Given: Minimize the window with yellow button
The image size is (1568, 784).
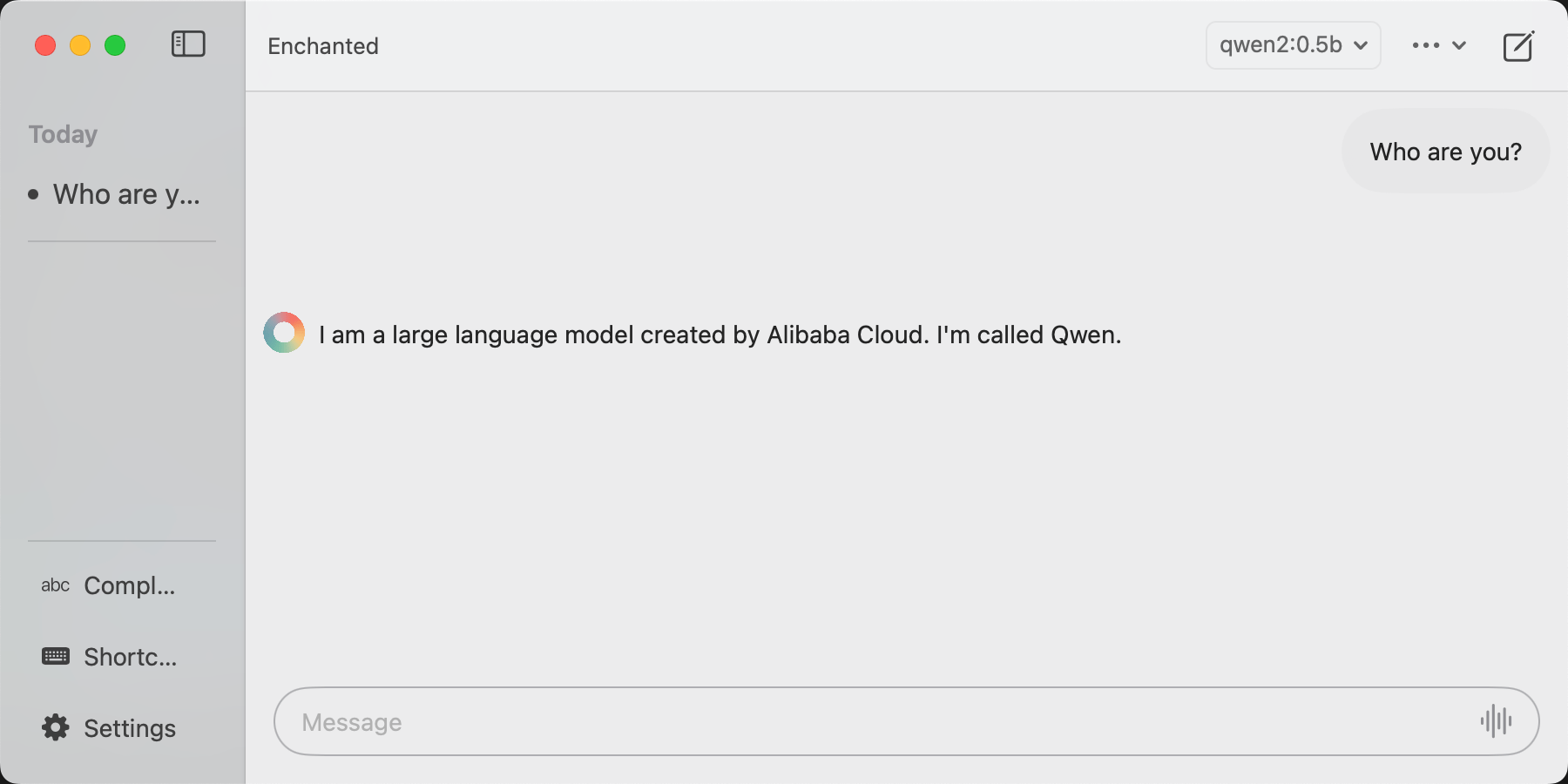Looking at the screenshot, I should [x=80, y=45].
